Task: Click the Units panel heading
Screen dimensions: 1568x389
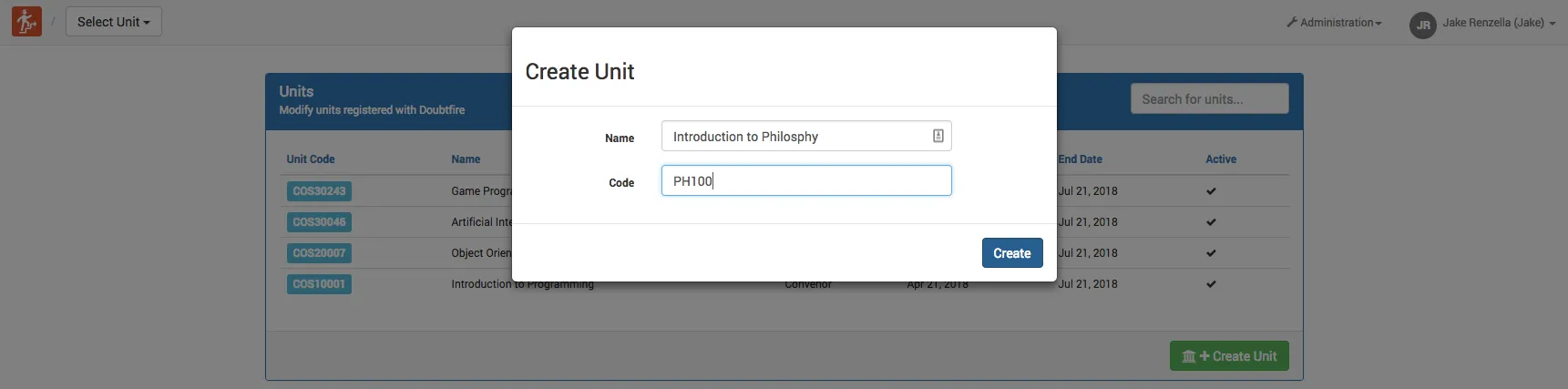Action: point(296,91)
